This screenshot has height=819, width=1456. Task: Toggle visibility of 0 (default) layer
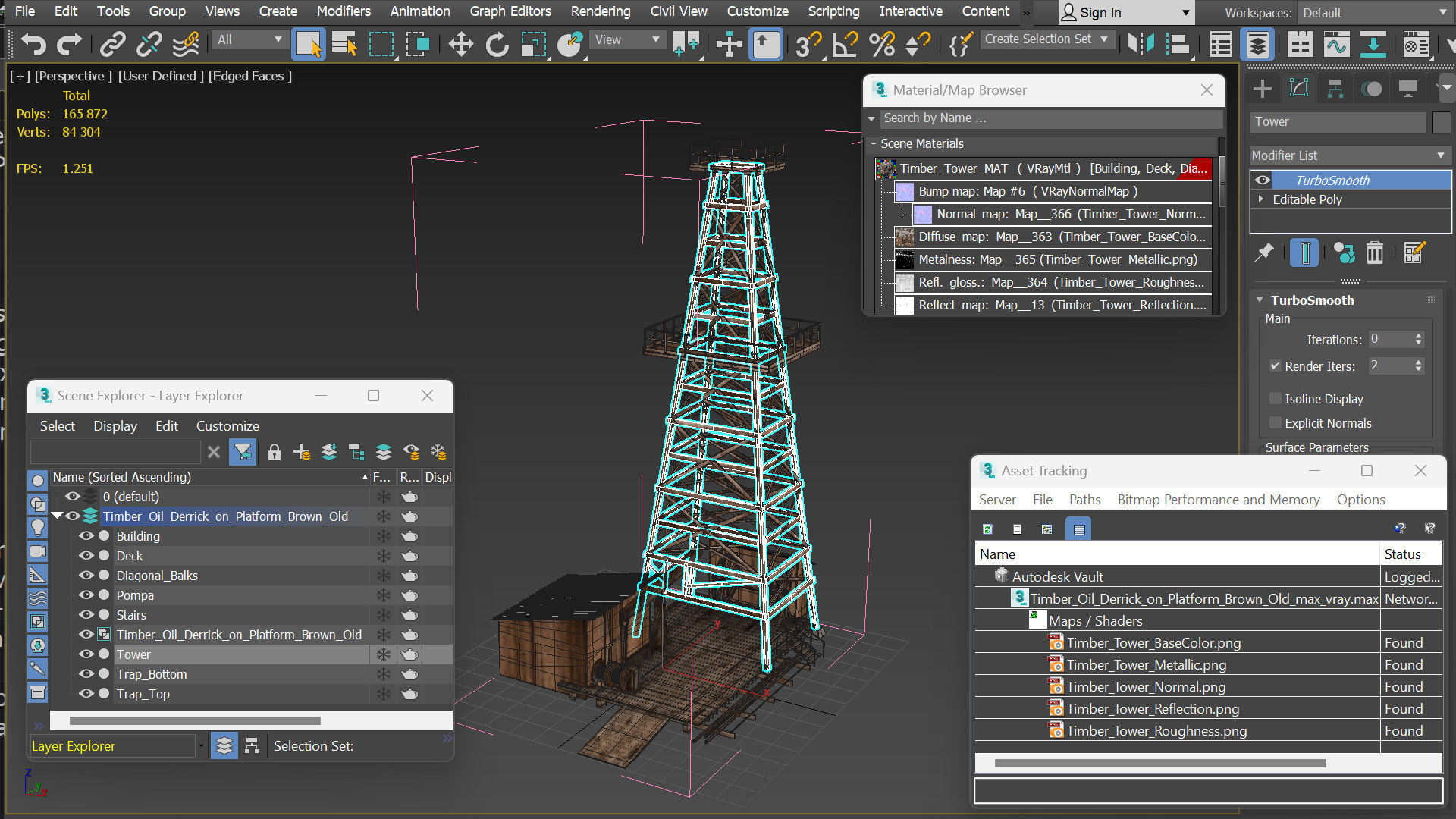tap(72, 497)
